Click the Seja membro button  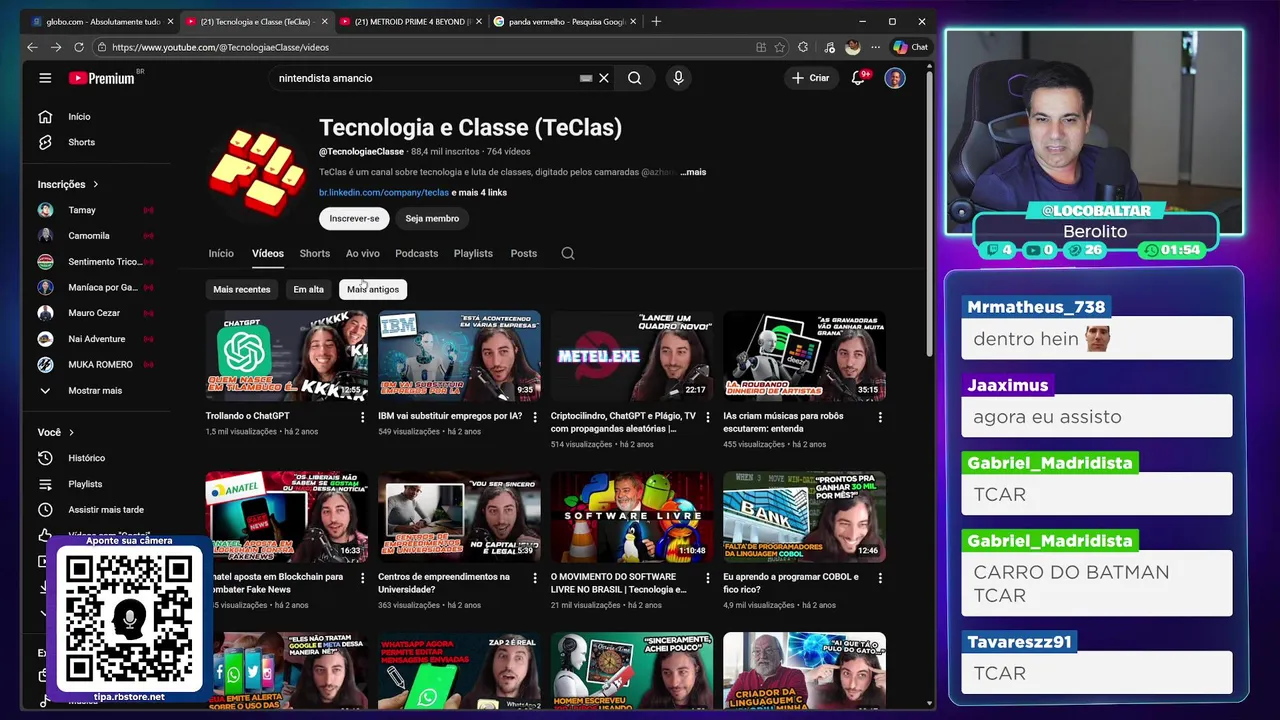click(432, 218)
